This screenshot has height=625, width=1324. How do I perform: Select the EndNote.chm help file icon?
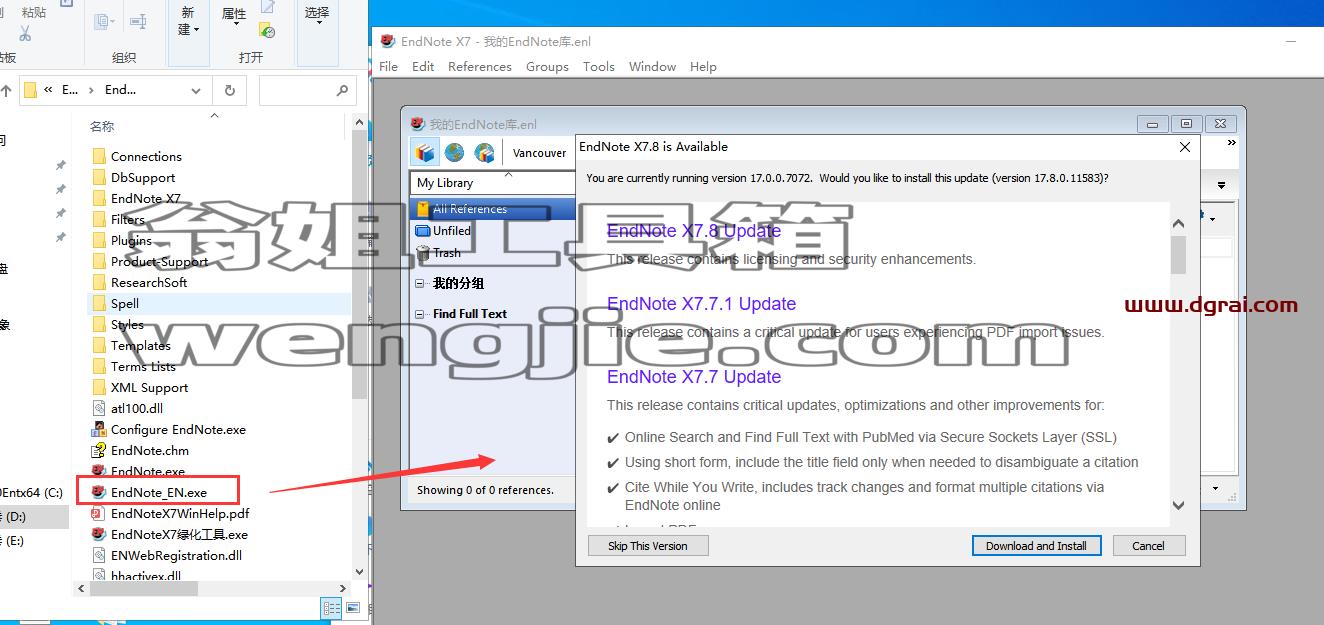pos(99,450)
